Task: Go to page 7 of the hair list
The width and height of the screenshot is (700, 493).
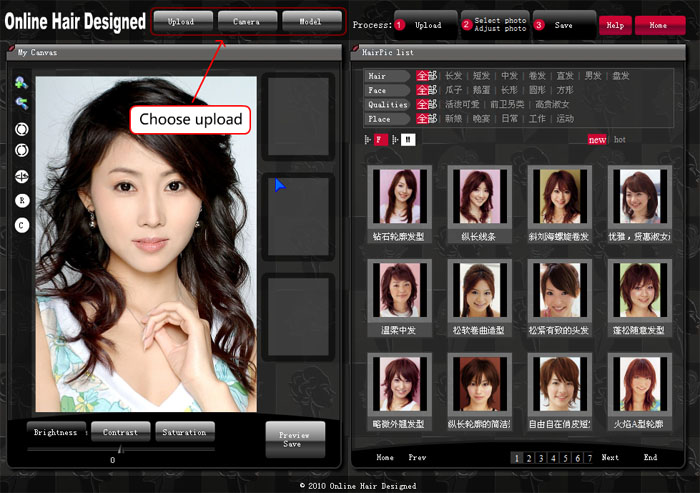Action: click(589, 458)
